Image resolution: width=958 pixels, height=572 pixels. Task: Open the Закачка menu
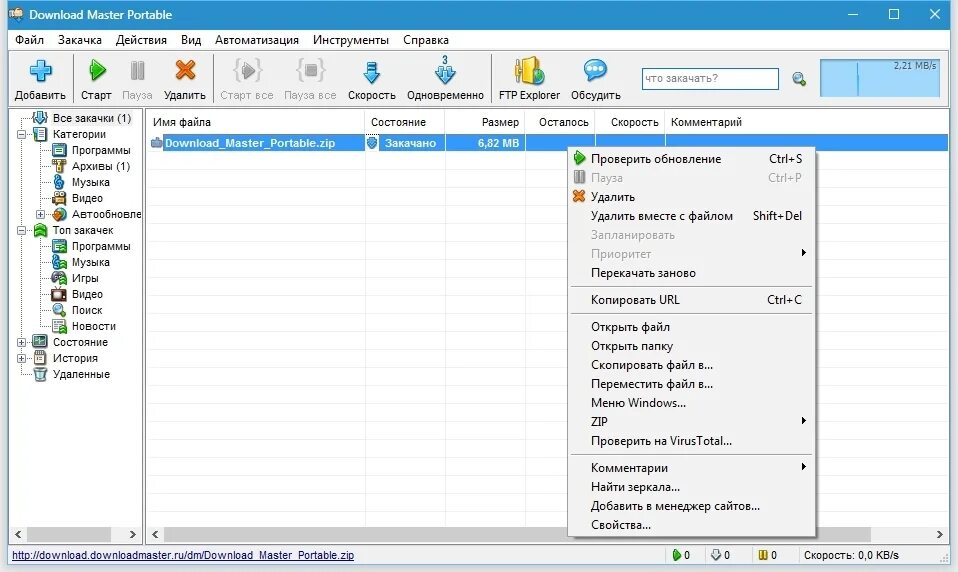pyautogui.click(x=79, y=40)
